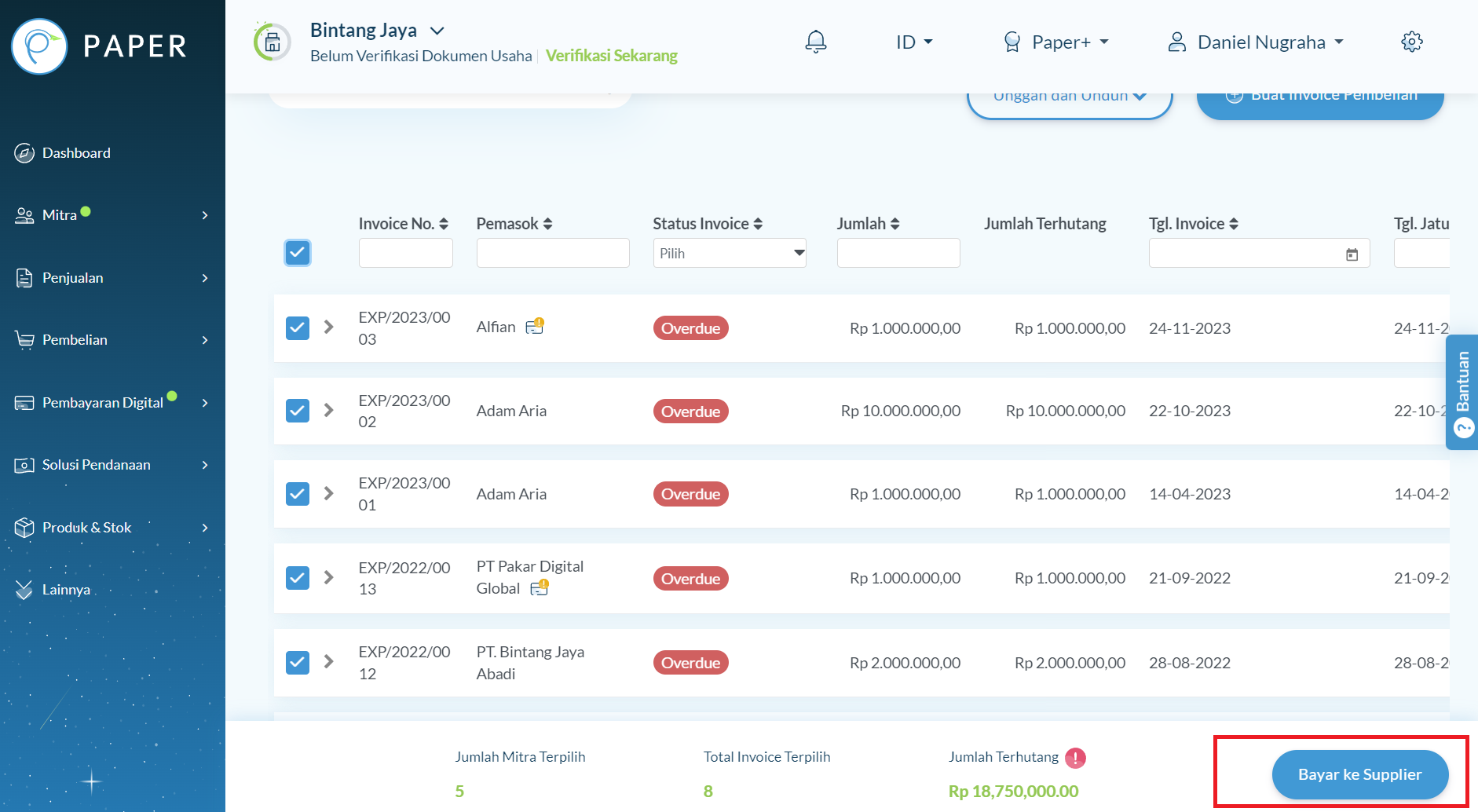The height and width of the screenshot is (812, 1478).
Task: Click the Invoice No. filter field
Action: (x=405, y=253)
